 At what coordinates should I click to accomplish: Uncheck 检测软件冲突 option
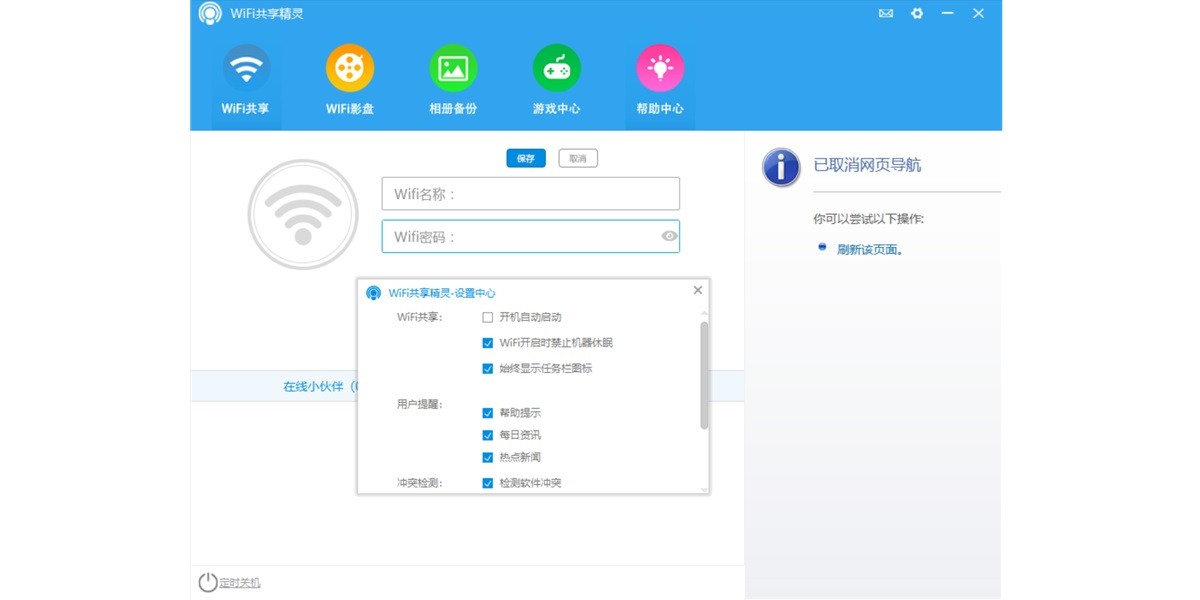point(488,481)
